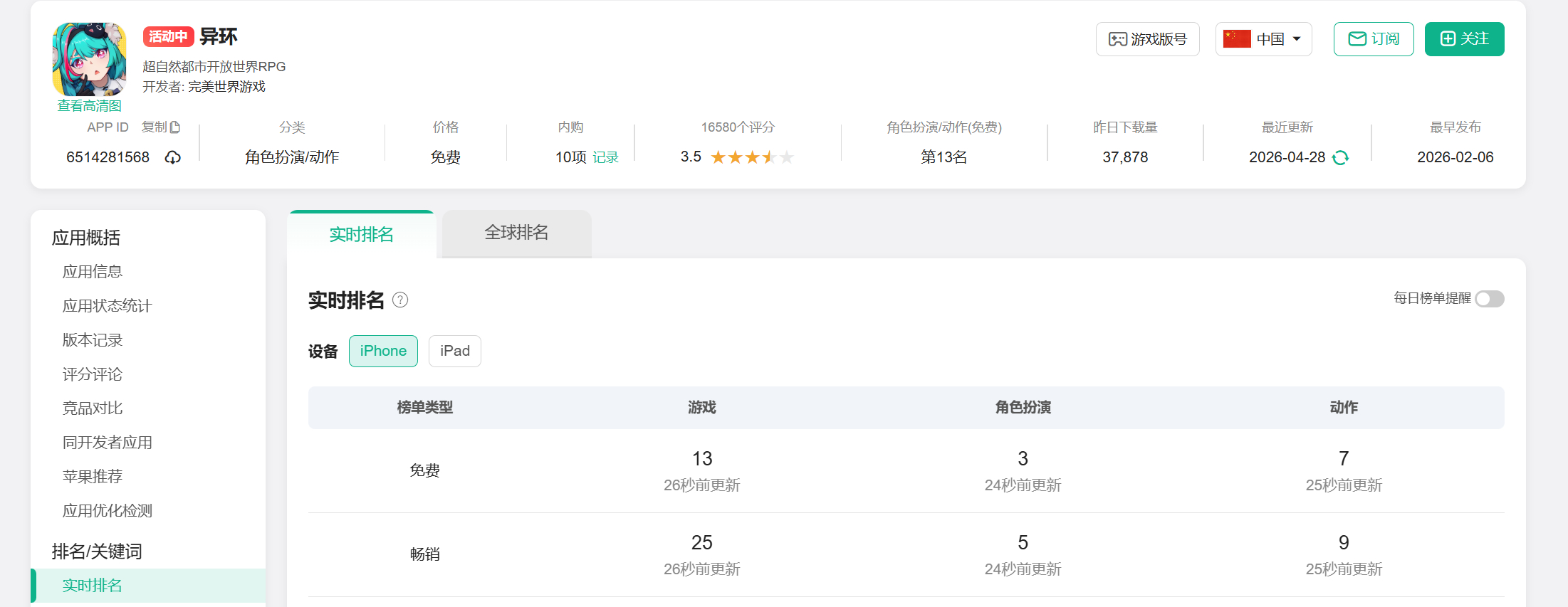Viewport: 1568px width, 607px height.
Task: Toggle the 每日榜单提醒 switch
Action: pyautogui.click(x=1490, y=299)
